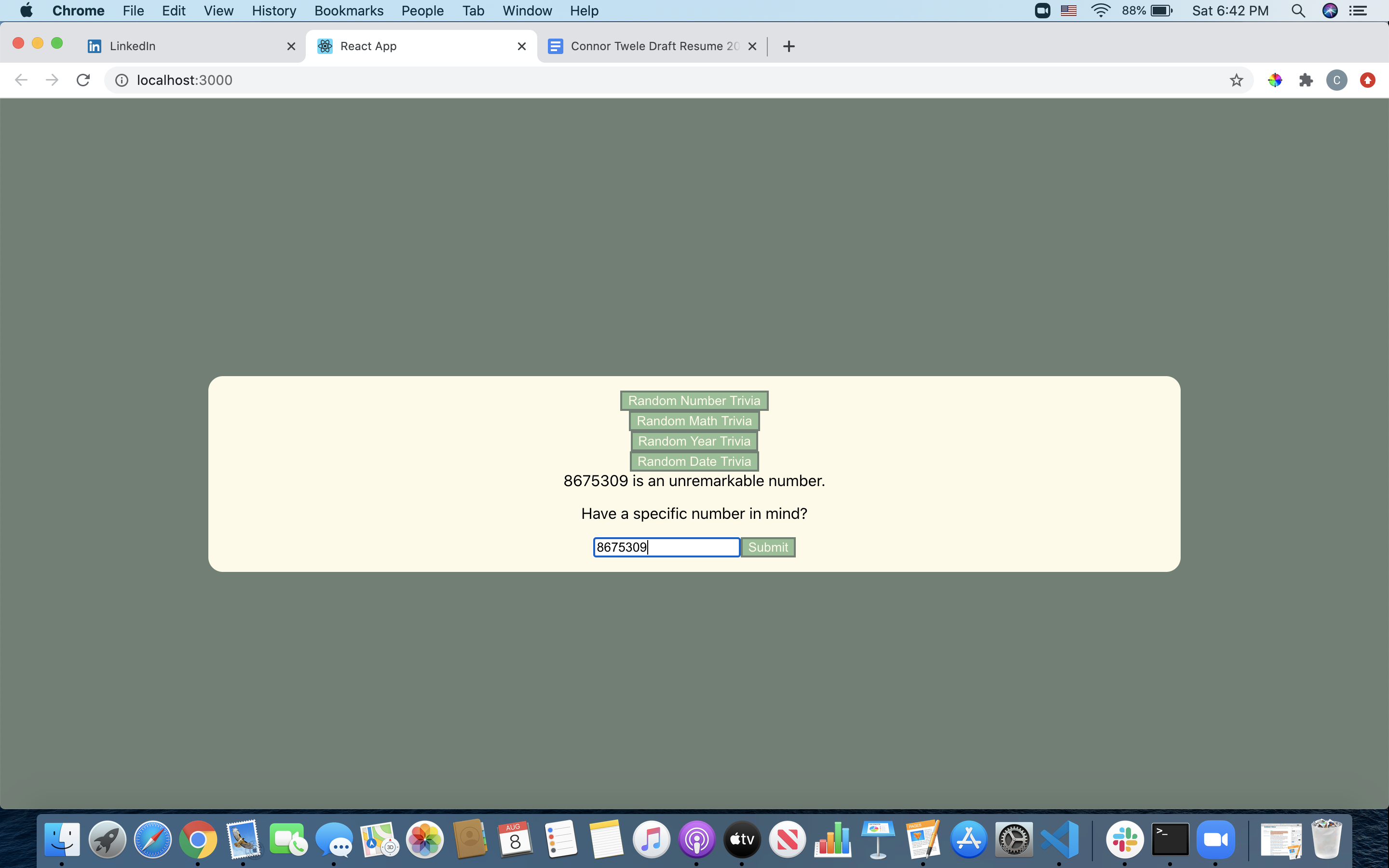Image resolution: width=1389 pixels, height=868 pixels.
Task: Open the Chrome profile avatar
Action: click(x=1336, y=80)
